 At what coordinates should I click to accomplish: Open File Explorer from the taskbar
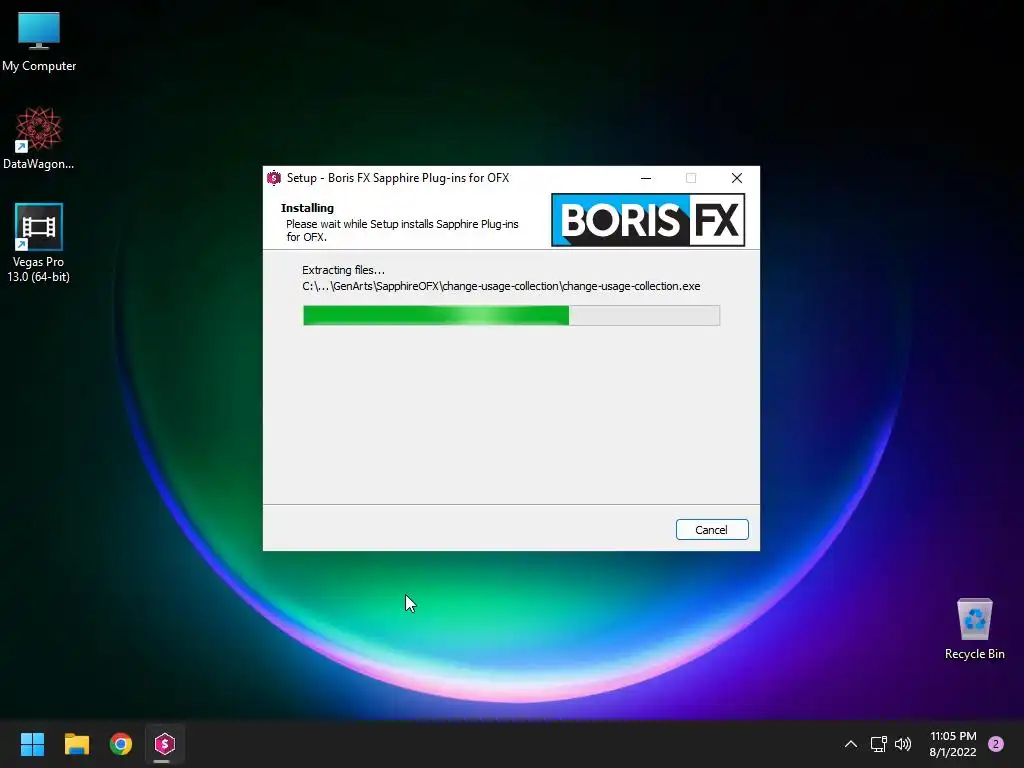point(76,744)
